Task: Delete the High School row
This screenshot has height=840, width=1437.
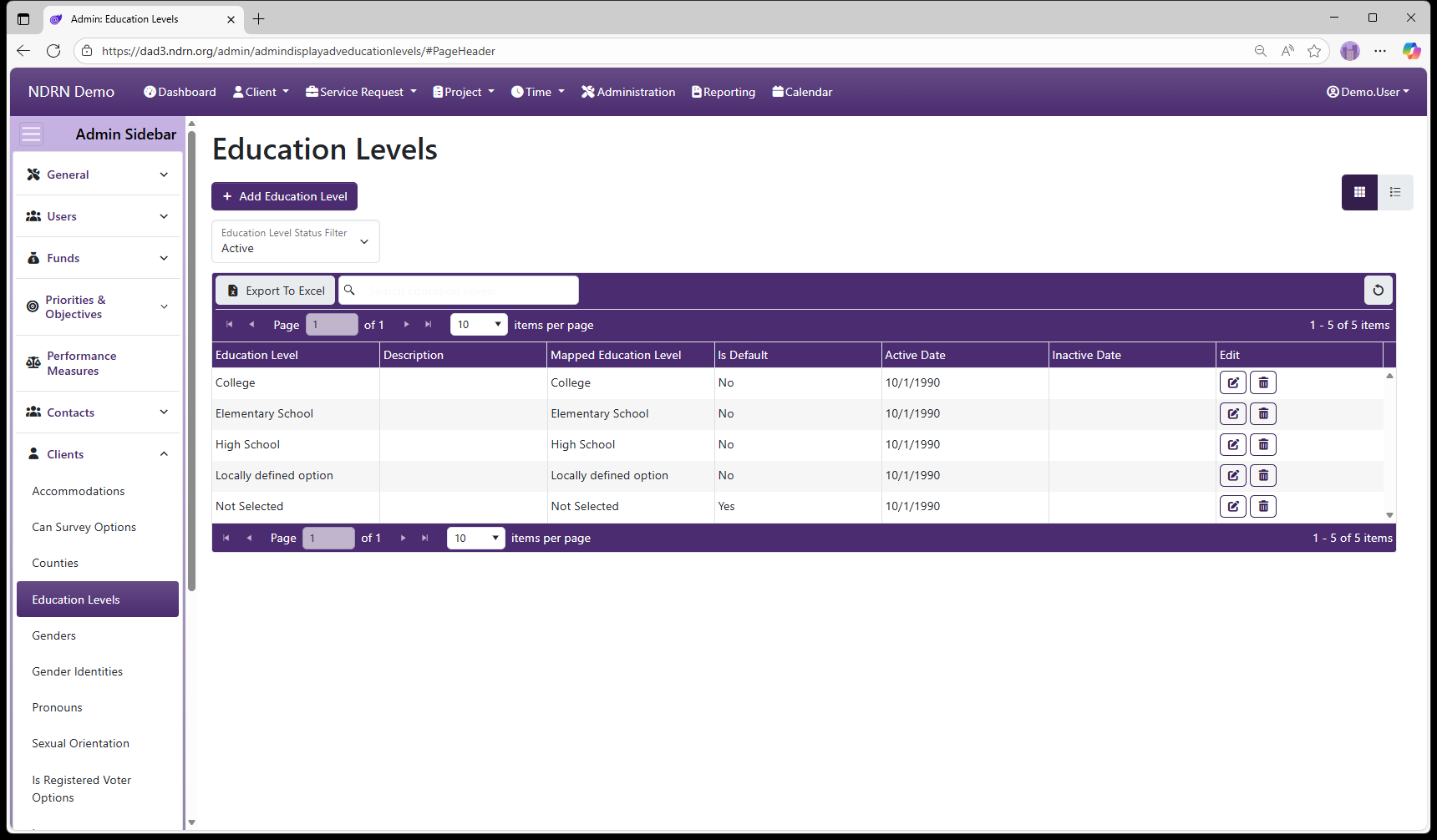Action: (1263, 444)
